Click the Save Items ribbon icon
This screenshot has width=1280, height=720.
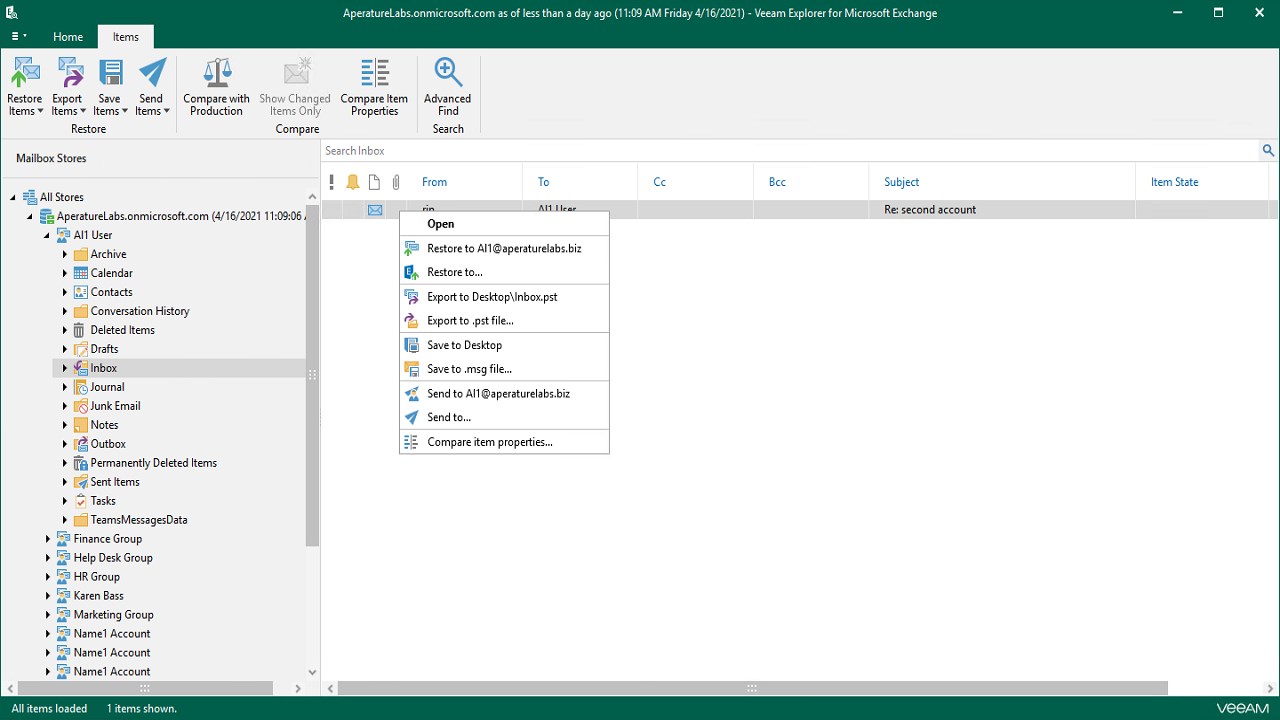[x=110, y=74]
